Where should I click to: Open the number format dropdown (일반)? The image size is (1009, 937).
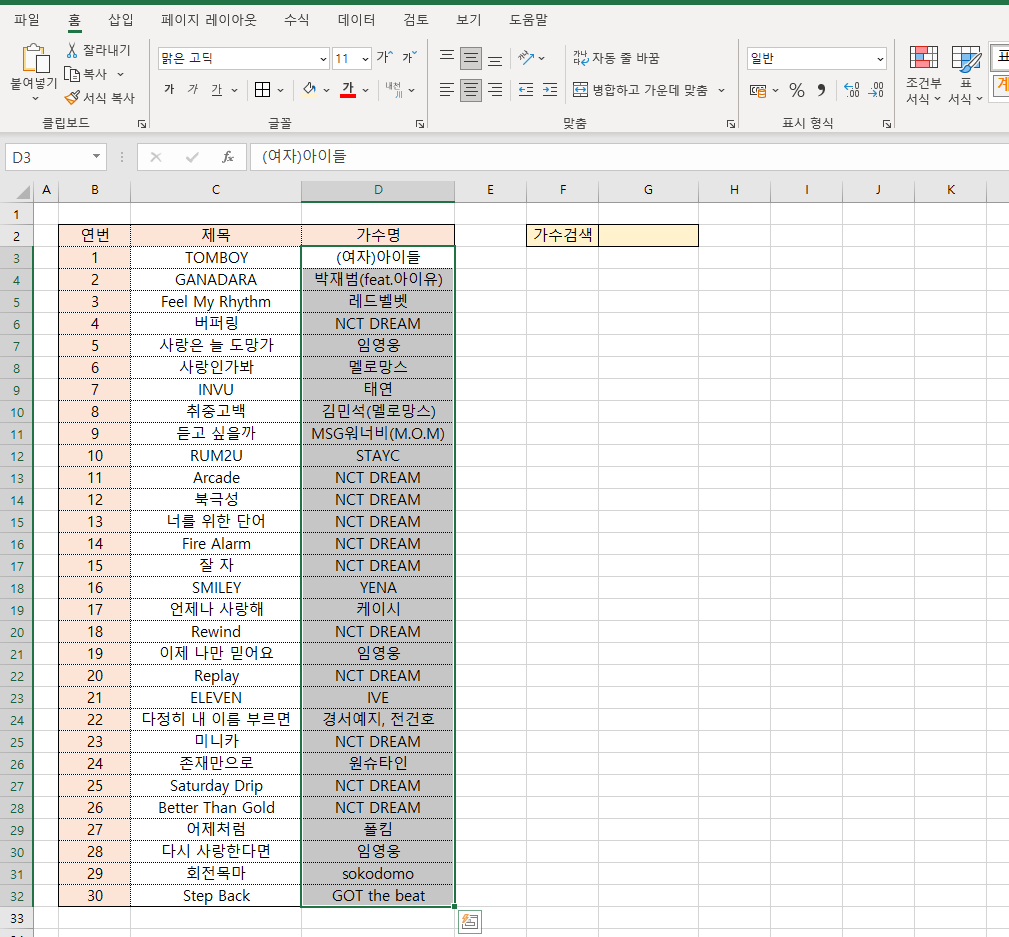click(x=880, y=59)
